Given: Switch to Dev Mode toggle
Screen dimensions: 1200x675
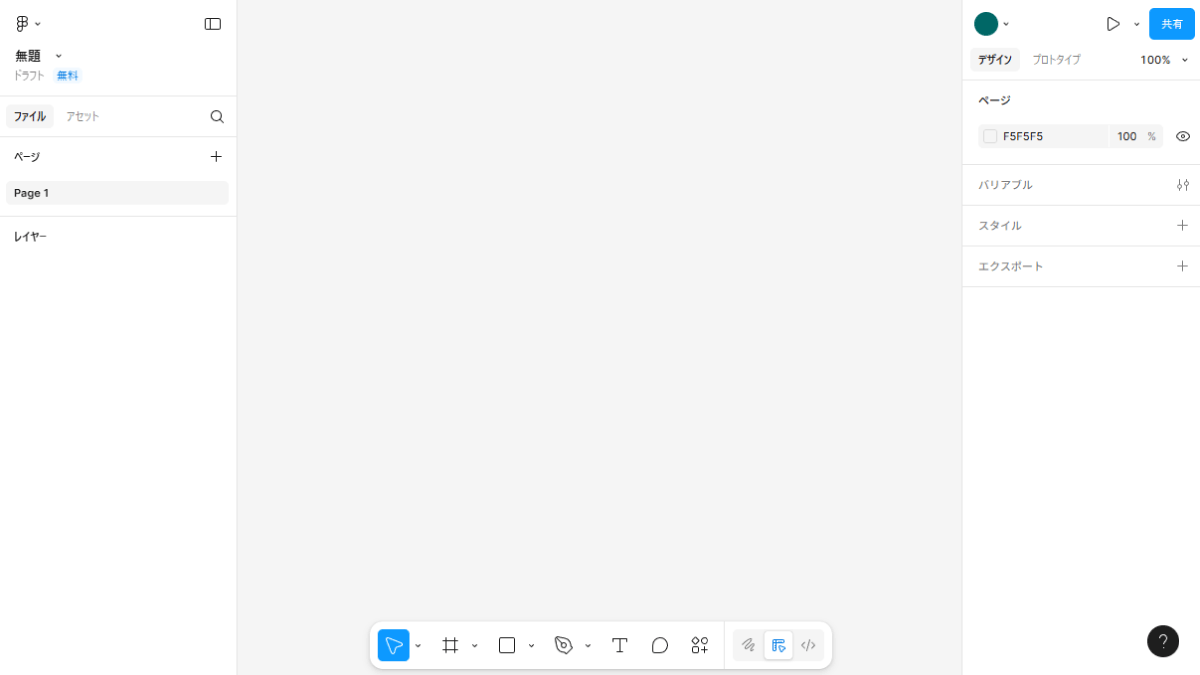Looking at the screenshot, I should click(x=808, y=645).
